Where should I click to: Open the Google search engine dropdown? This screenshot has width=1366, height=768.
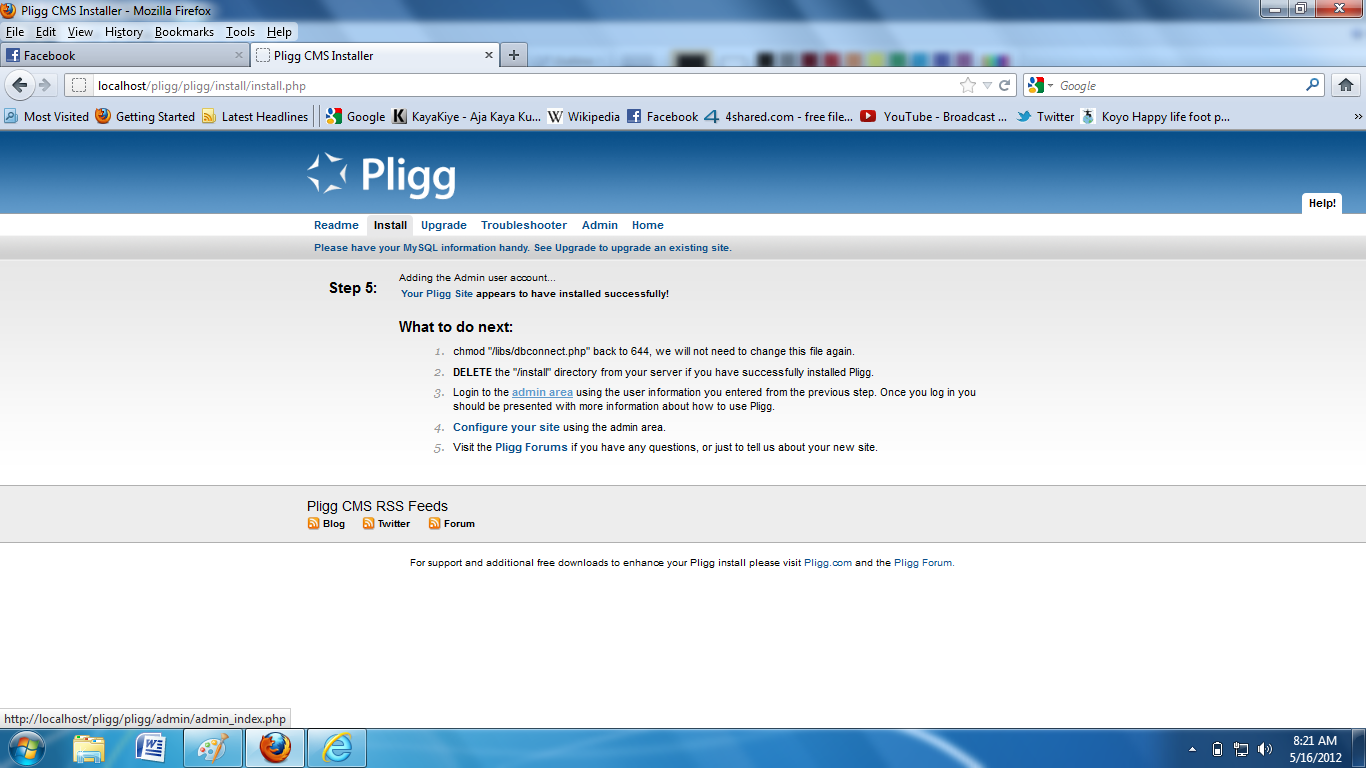click(x=1041, y=86)
